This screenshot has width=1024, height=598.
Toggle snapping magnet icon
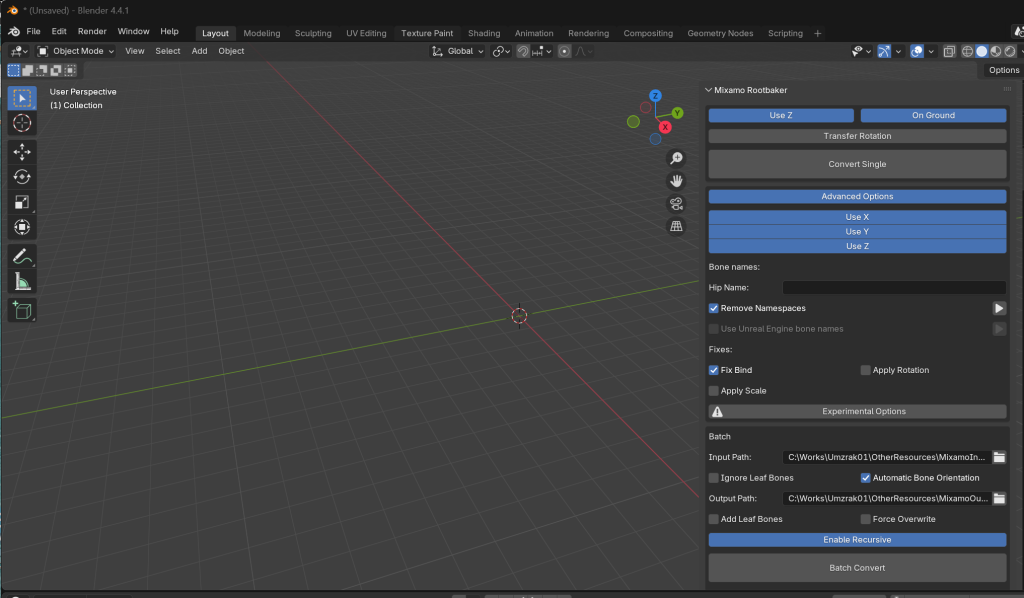tap(522, 51)
